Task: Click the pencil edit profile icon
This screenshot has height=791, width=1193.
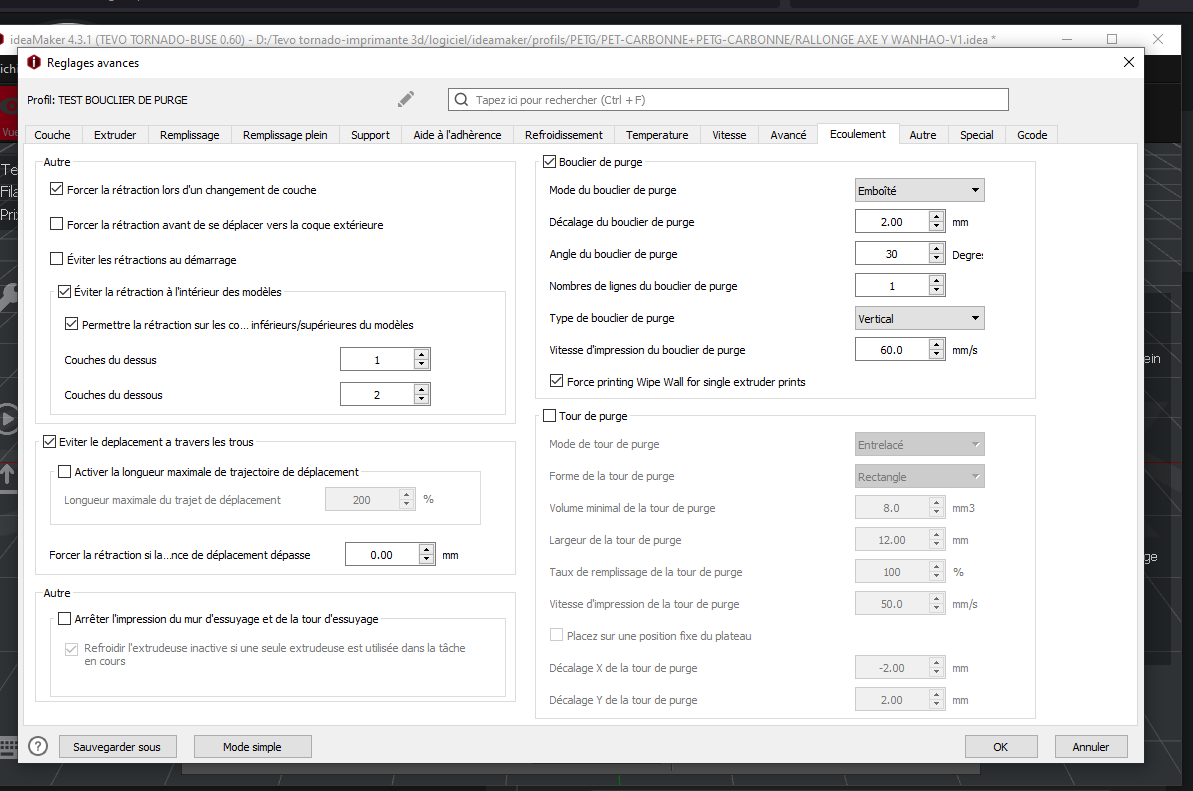Action: pyautogui.click(x=406, y=99)
